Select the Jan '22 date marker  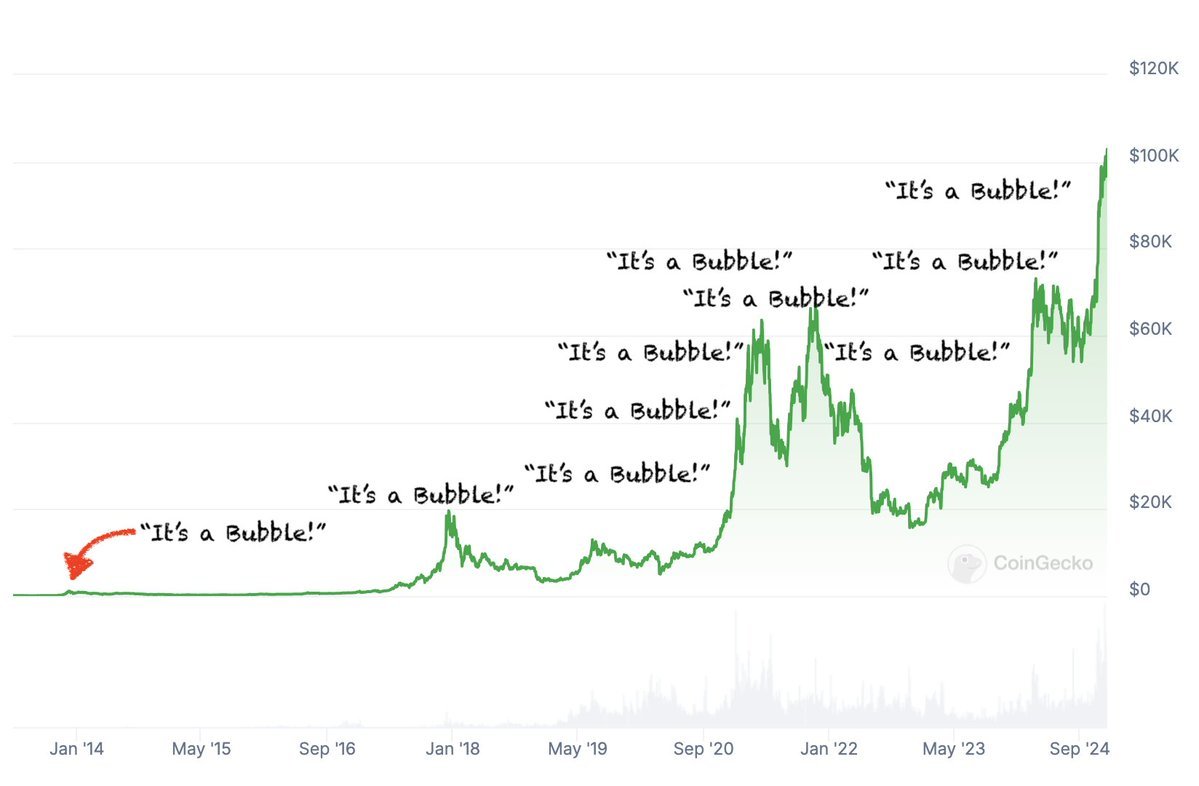(828, 749)
